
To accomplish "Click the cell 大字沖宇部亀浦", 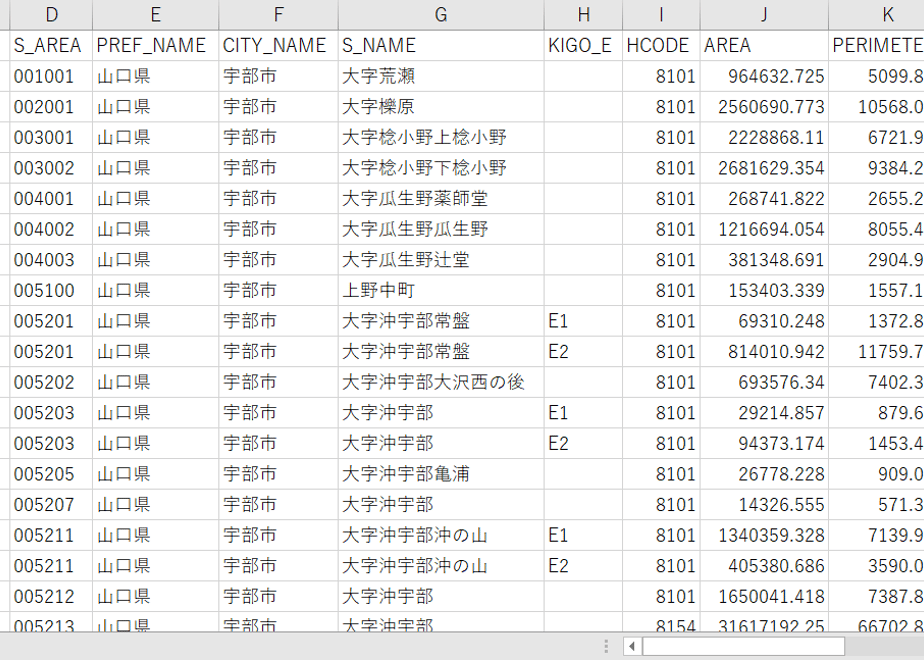I will 441,474.
